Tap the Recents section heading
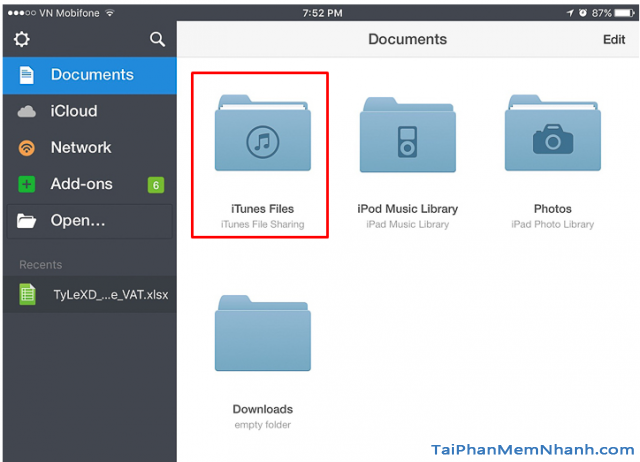This screenshot has width=640, height=462. coord(40,265)
